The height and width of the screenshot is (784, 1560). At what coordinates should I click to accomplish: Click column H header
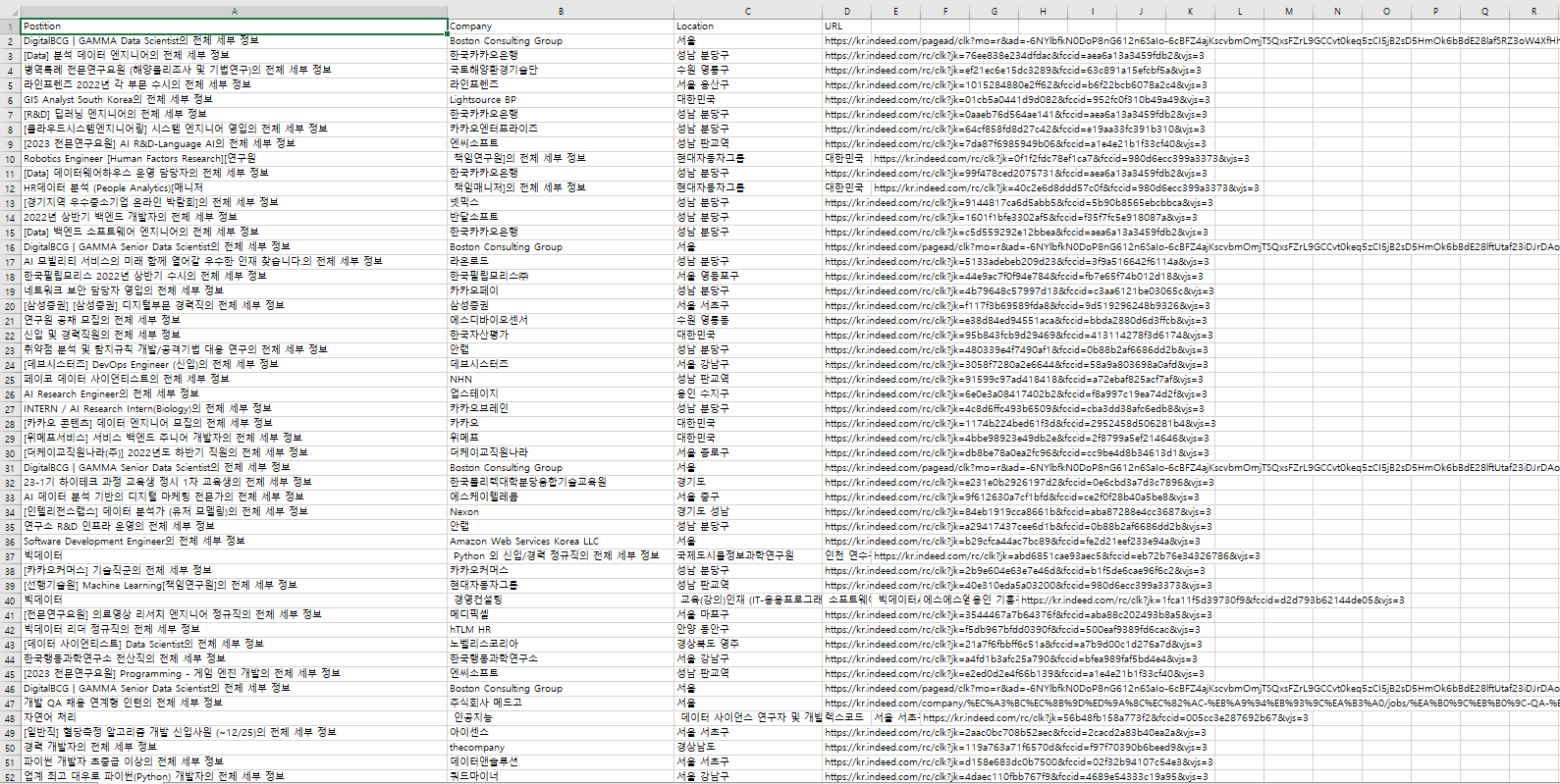1044,12
